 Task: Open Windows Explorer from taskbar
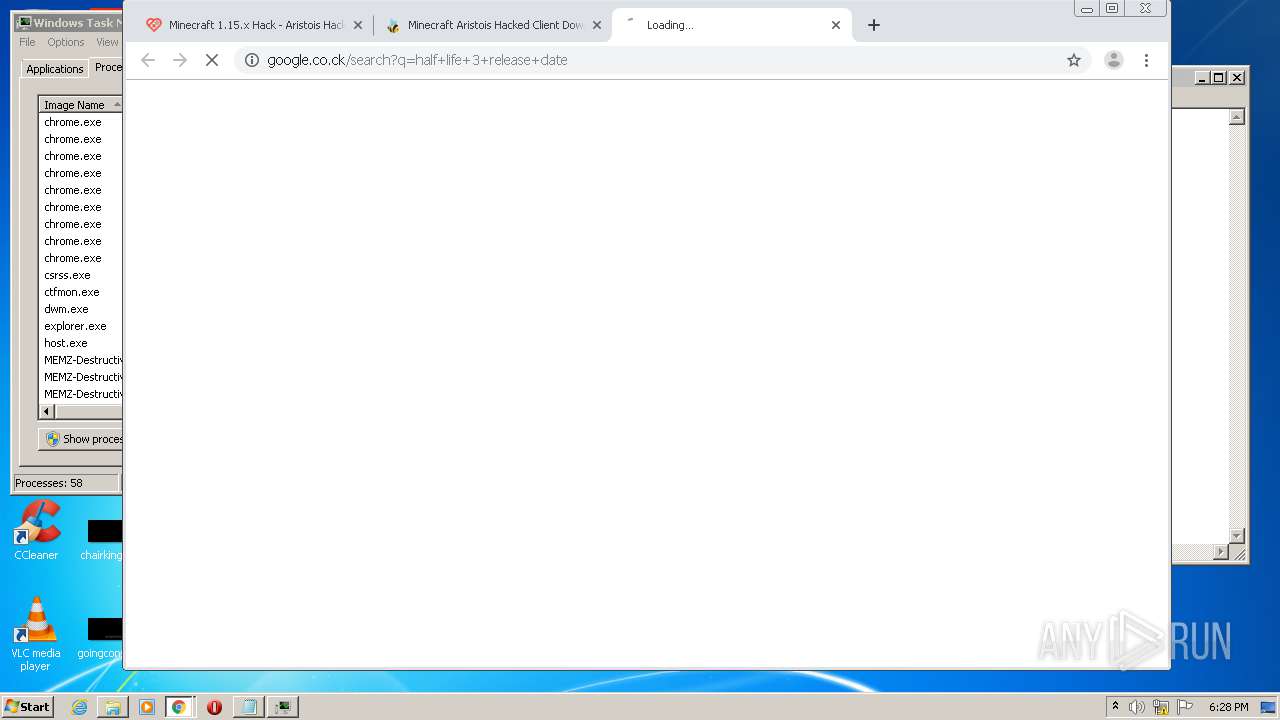(x=113, y=707)
